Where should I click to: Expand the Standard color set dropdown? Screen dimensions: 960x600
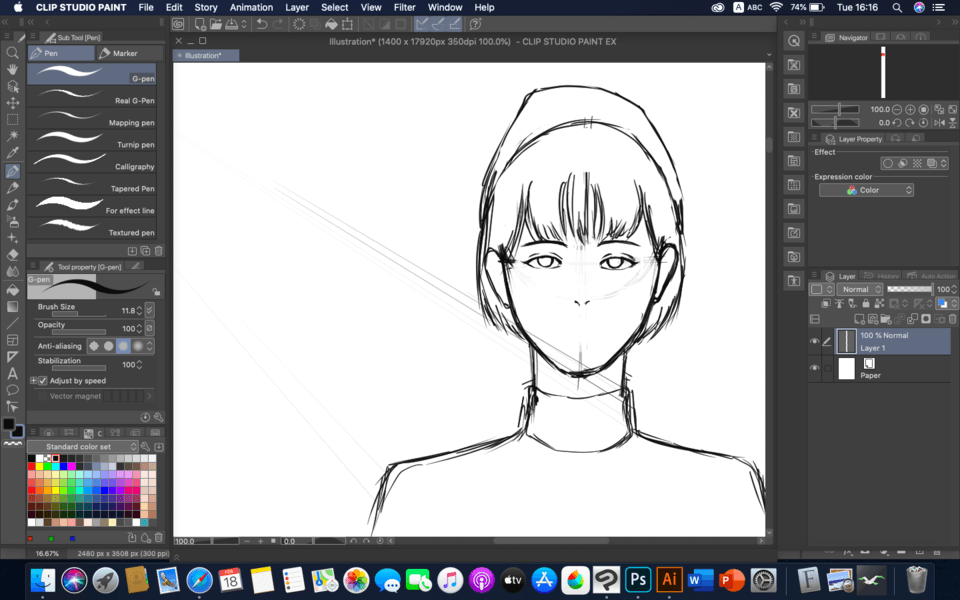tap(82, 447)
